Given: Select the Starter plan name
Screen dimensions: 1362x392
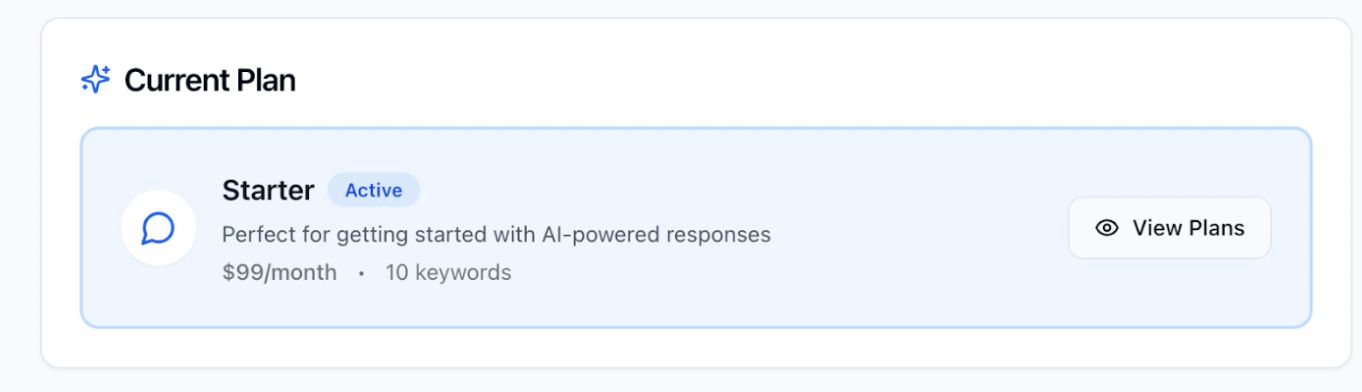Looking at the screenshot, I should click(x=268, y=190).
